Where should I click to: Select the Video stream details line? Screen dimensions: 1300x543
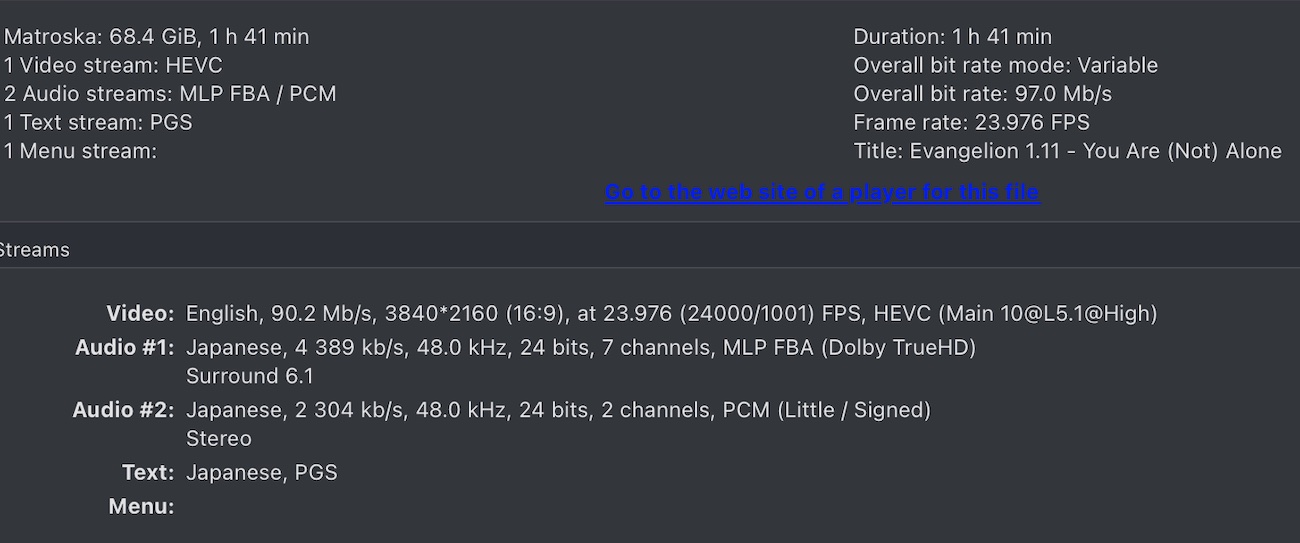coord(671,314)
